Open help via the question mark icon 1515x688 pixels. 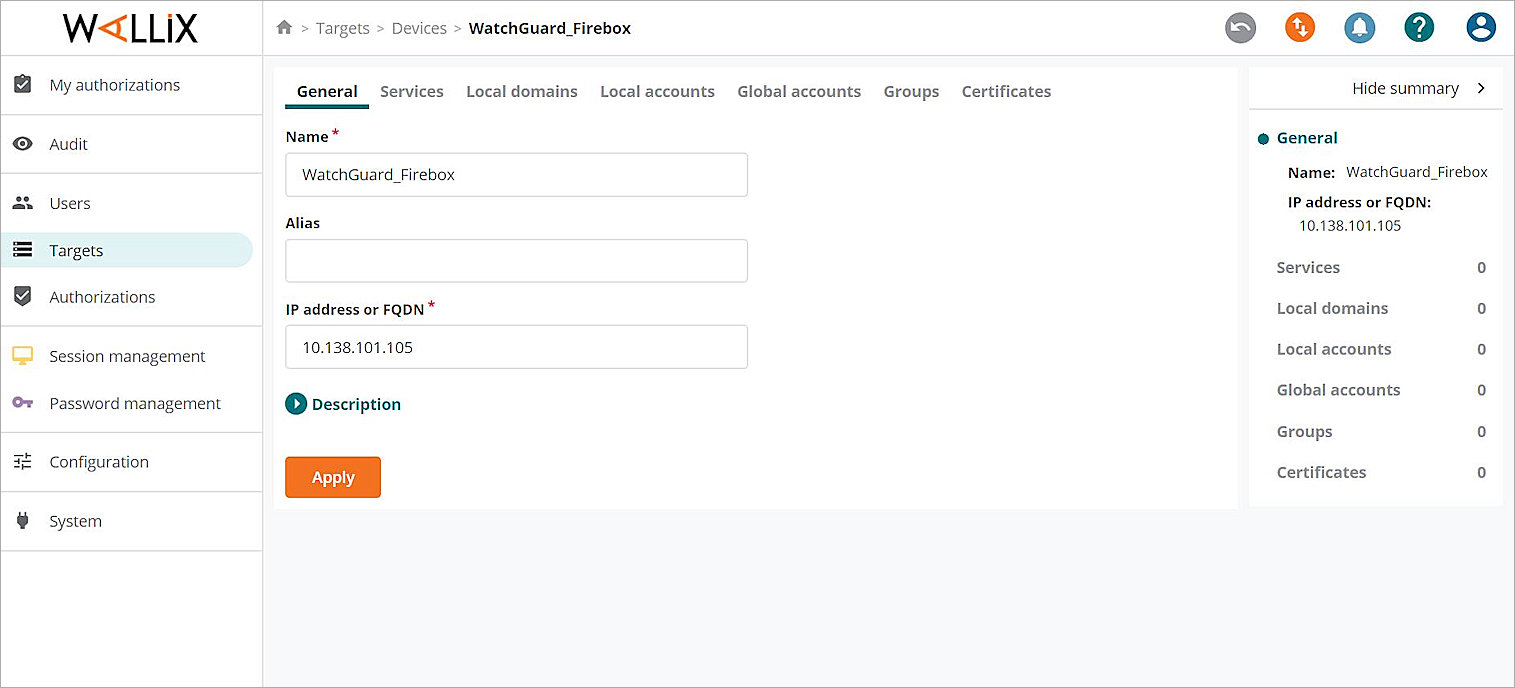click(x=1419, y=27)
